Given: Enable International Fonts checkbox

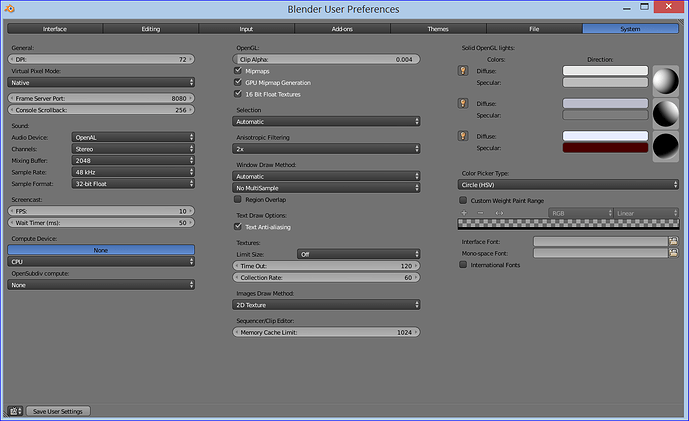Looking at the screenshot, I should click(463, 265).
